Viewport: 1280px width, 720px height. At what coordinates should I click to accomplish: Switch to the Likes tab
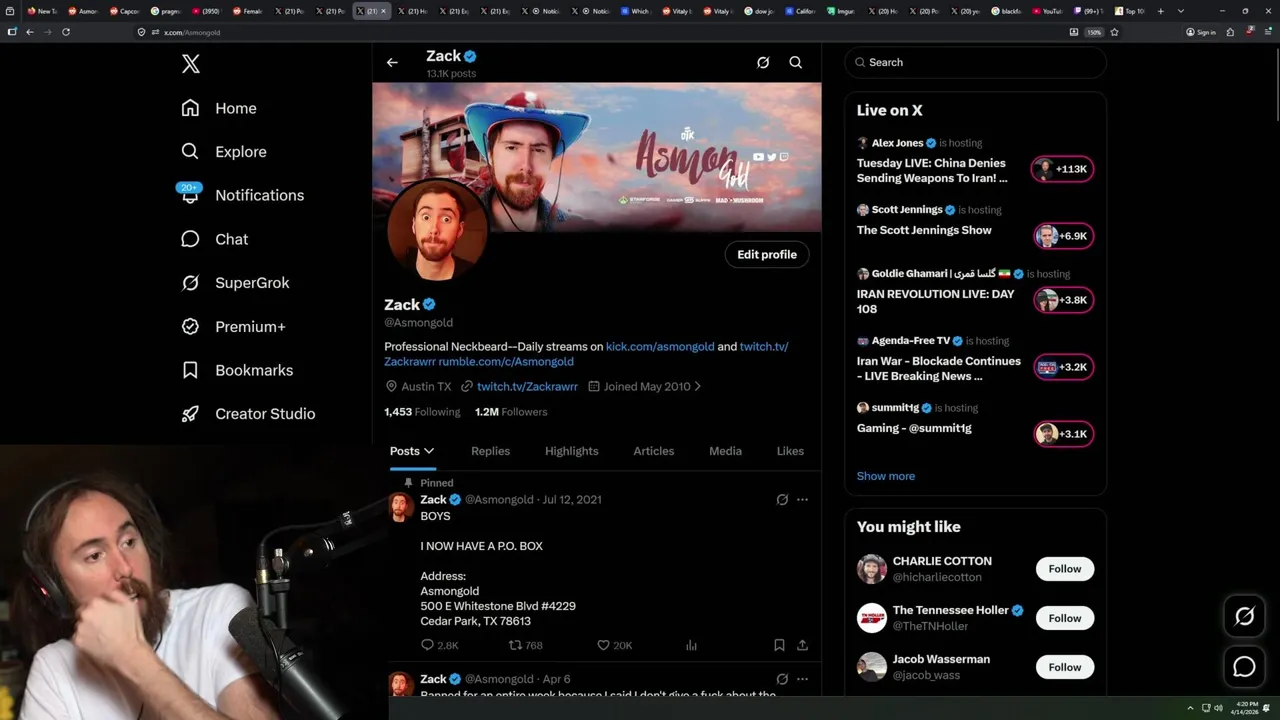pos(790,451)
